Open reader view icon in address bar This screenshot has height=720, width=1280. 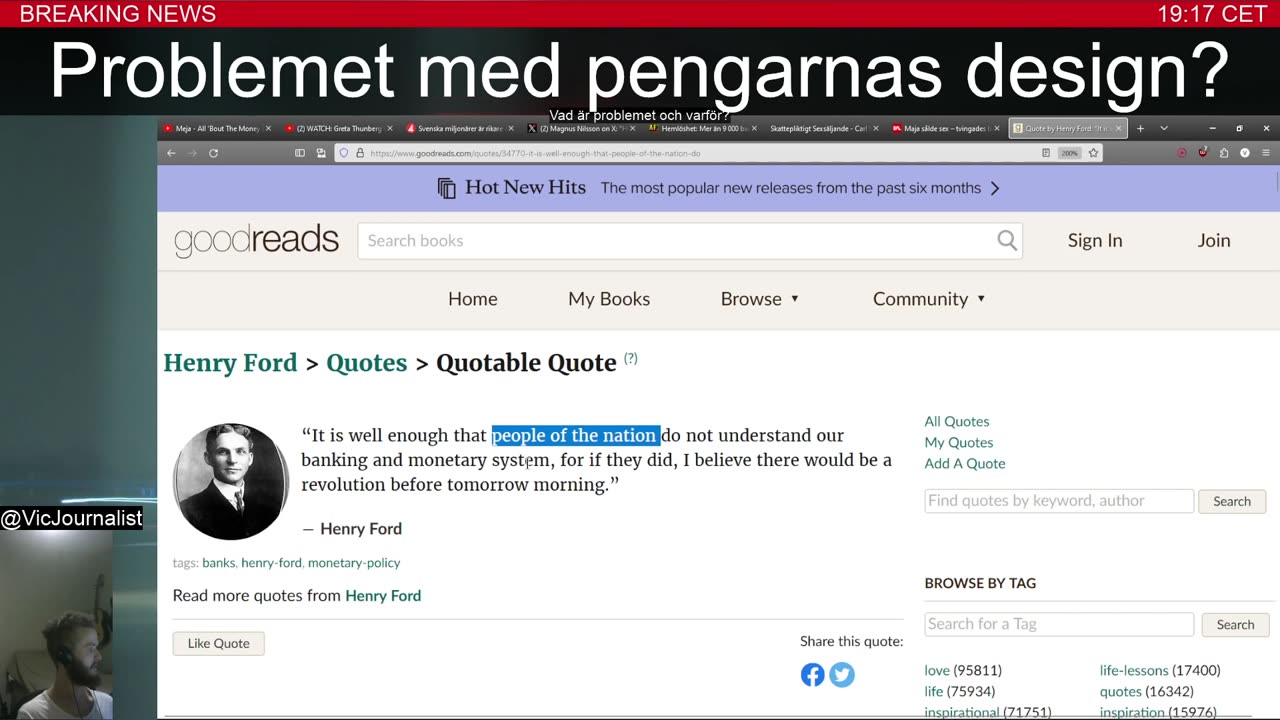1046,153
